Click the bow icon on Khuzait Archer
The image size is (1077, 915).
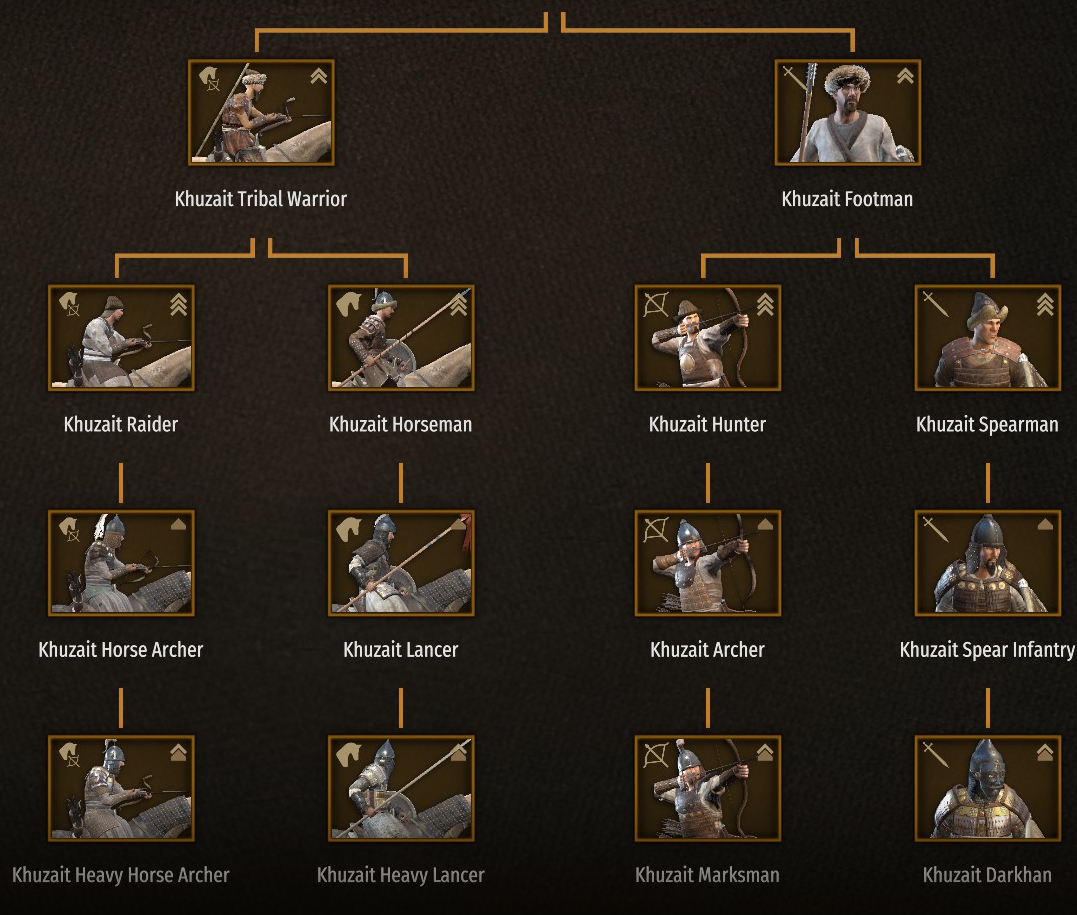click(x=655, y=530)
